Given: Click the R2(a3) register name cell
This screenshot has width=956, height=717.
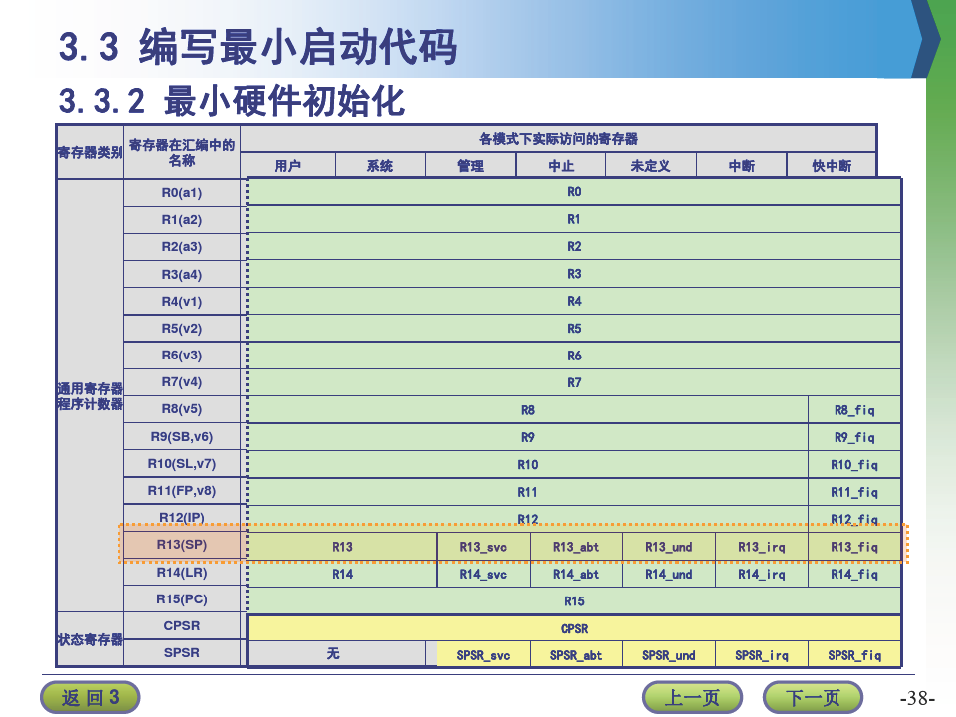Looking at the screenshot, I should point(182,247).
